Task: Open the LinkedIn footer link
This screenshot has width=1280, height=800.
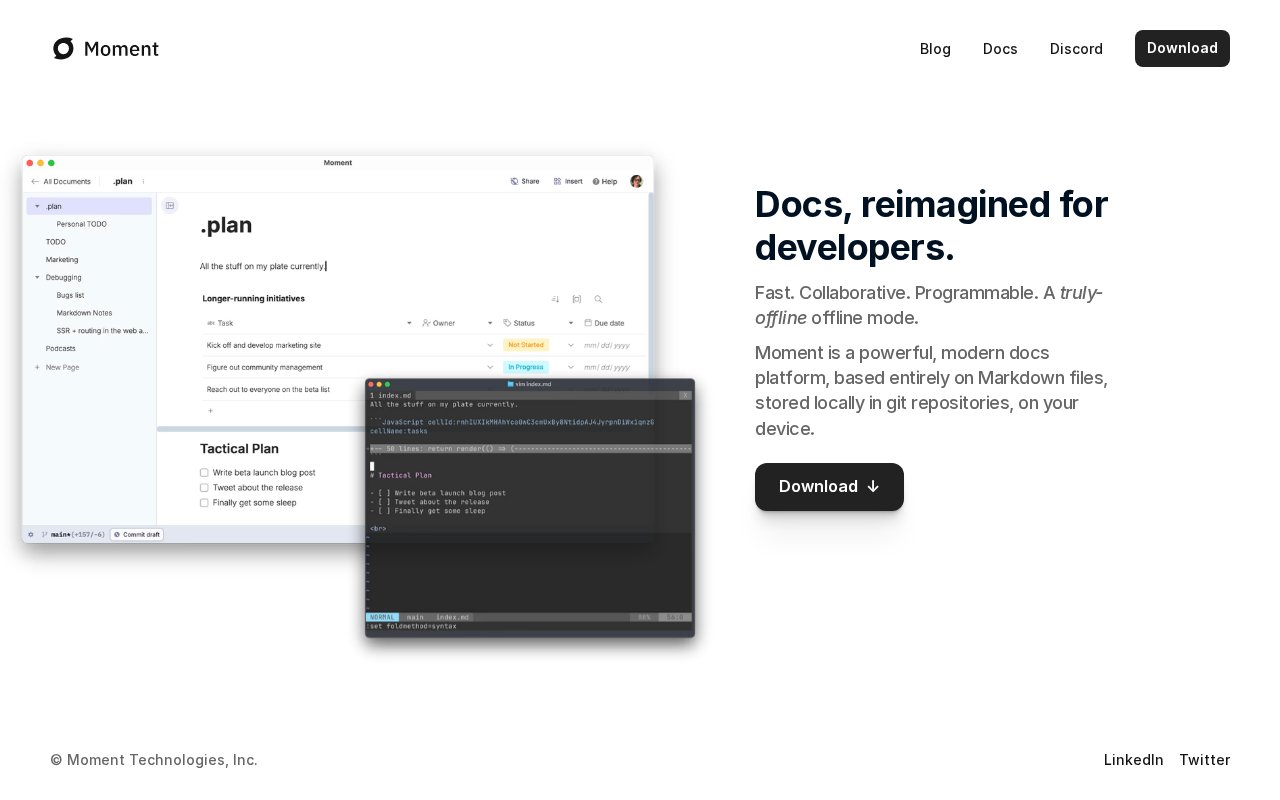Action: tap(1134, 760)
